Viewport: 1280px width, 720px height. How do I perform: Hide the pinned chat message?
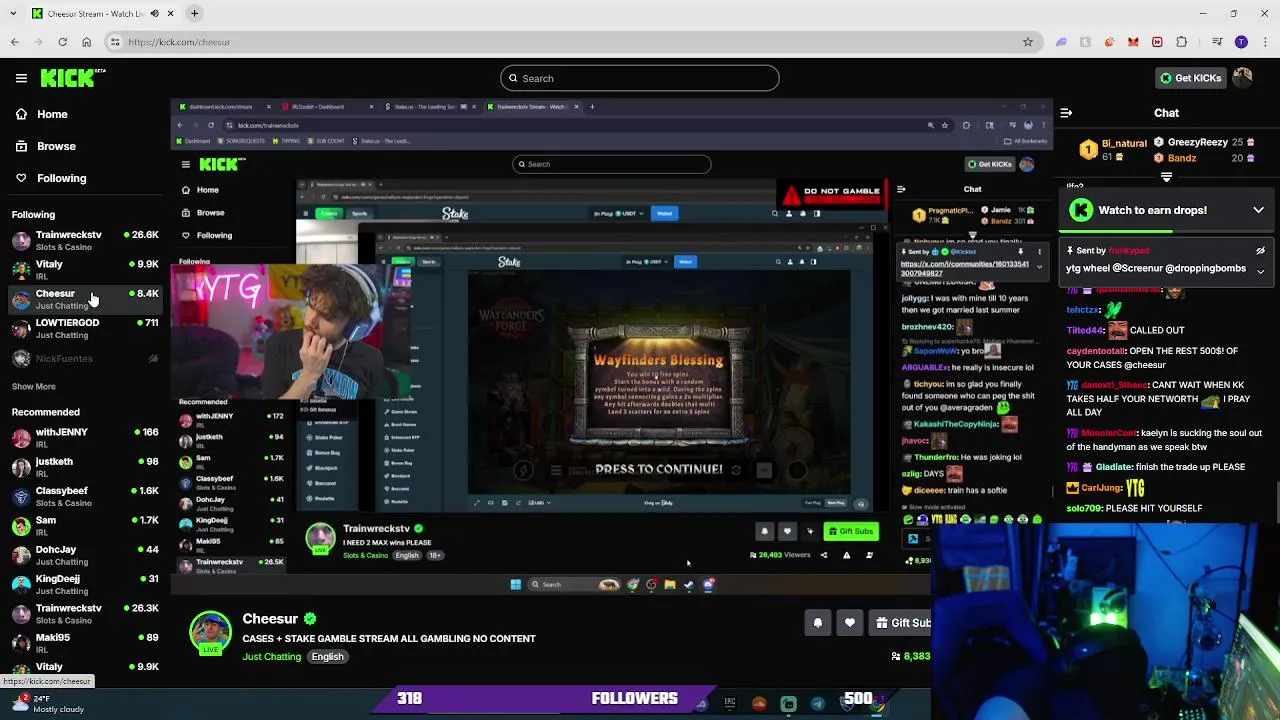(1260, 251)
